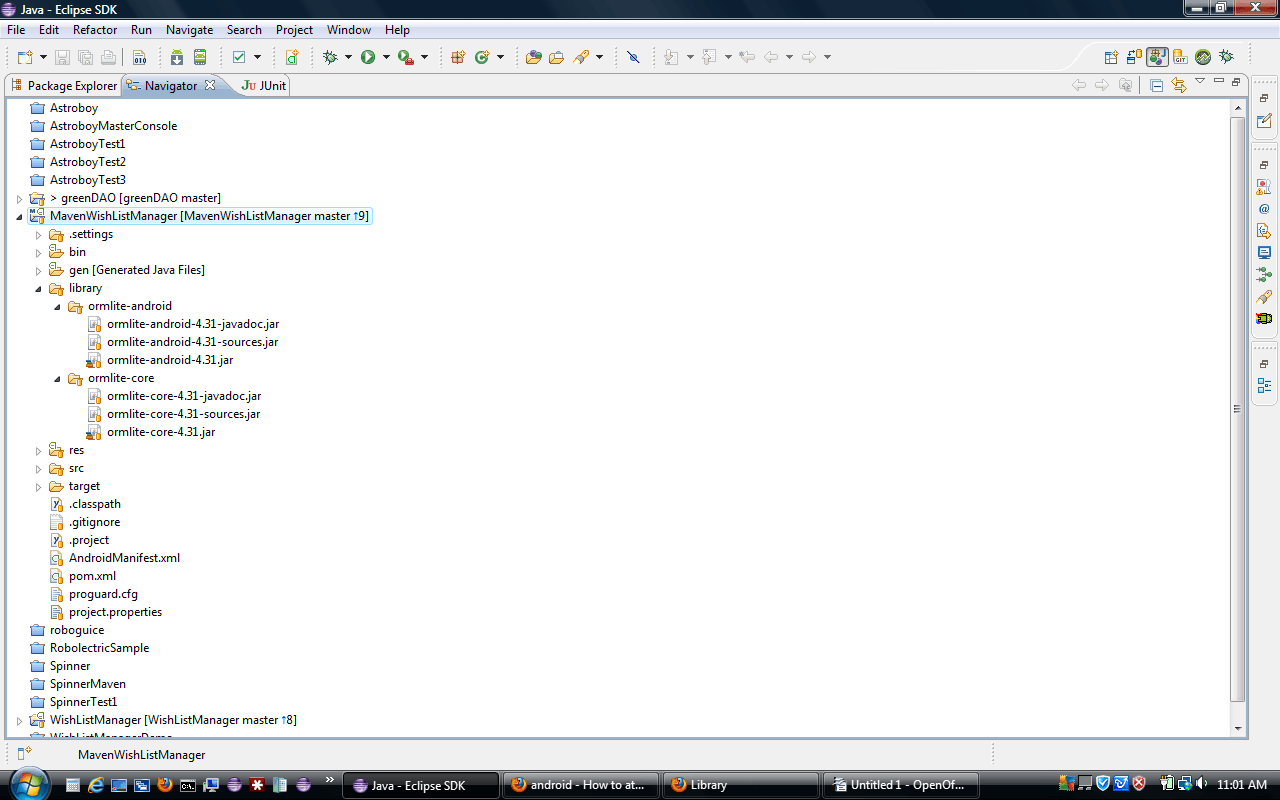
Task: Click the green Run button icon
Action: coord(368,57)
